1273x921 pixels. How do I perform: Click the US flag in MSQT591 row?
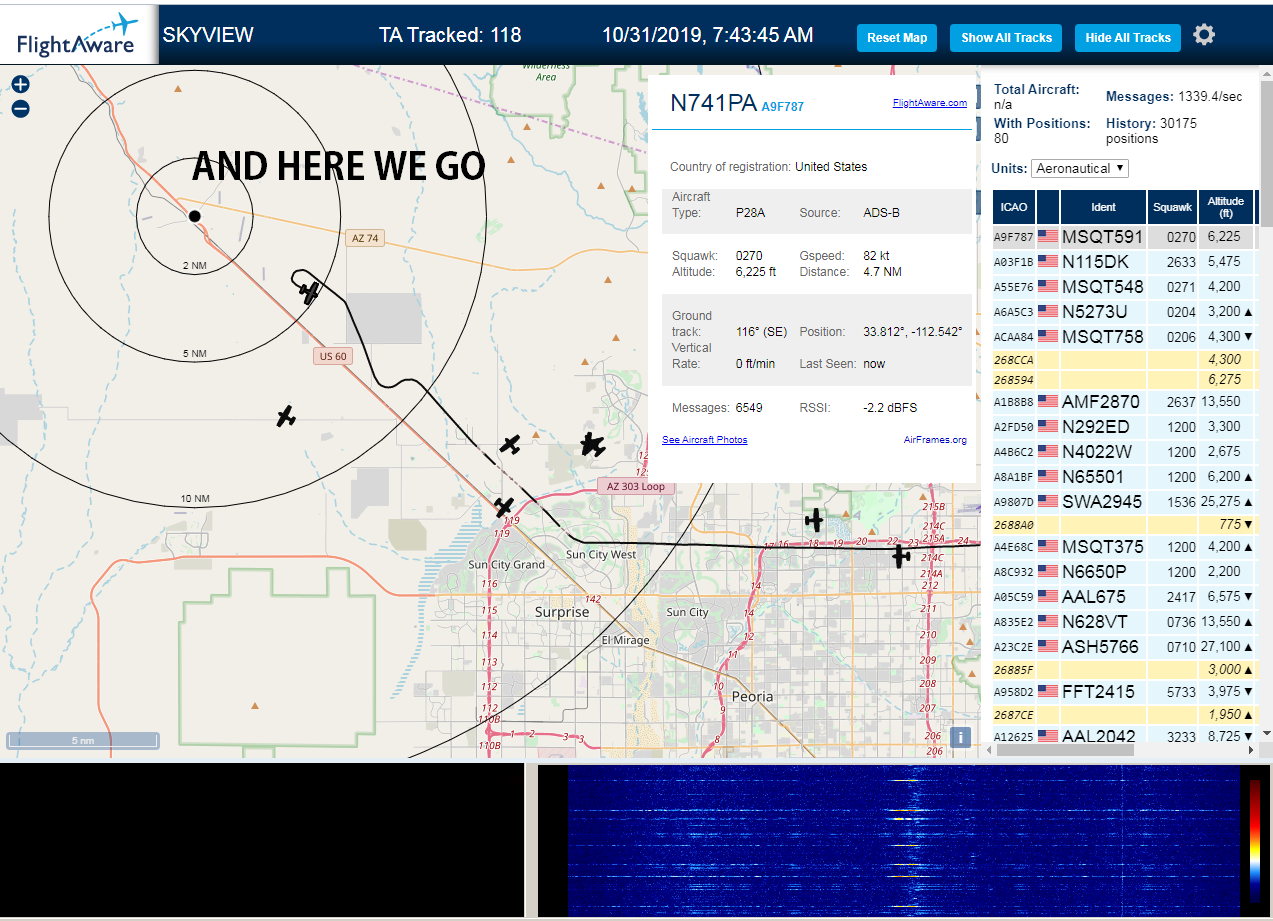click(x=1048, y=237)
